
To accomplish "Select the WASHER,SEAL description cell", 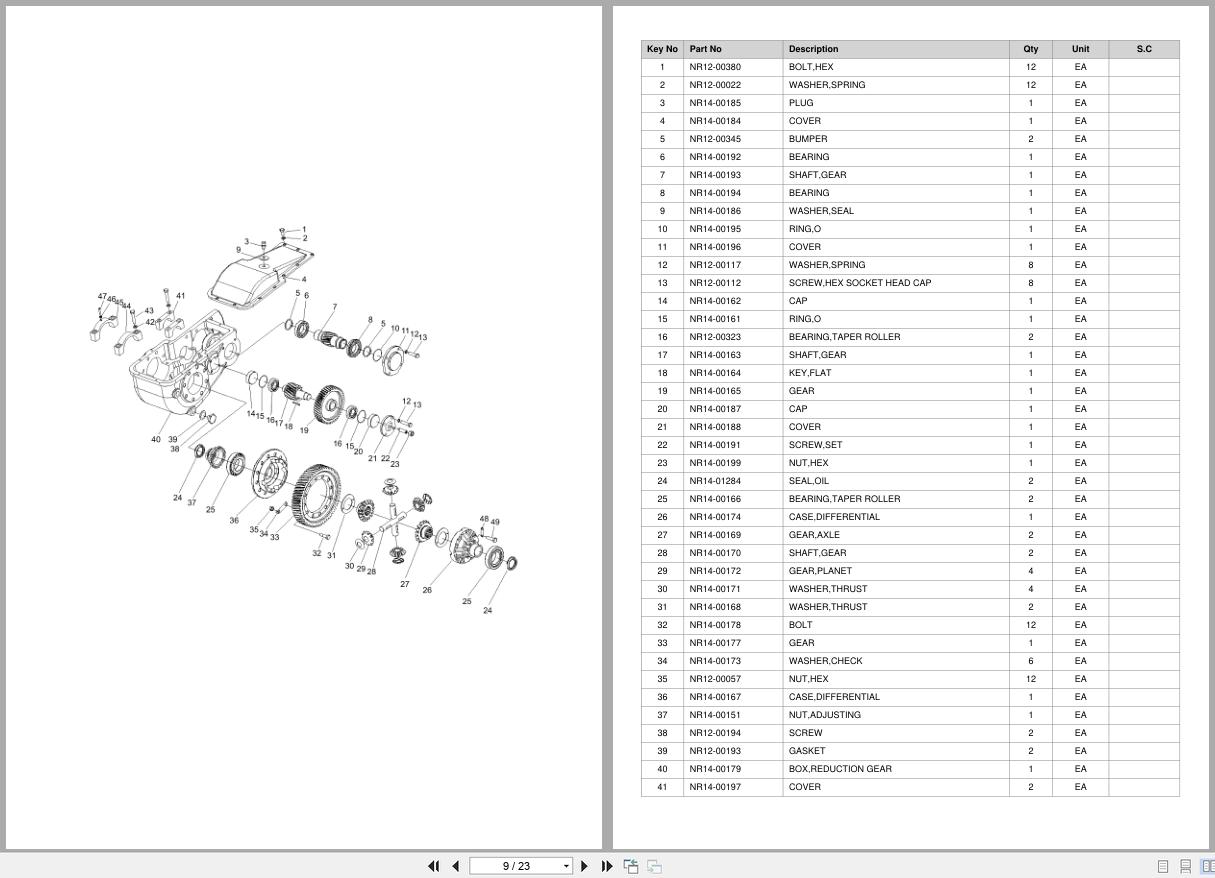I will coord(896,211).
